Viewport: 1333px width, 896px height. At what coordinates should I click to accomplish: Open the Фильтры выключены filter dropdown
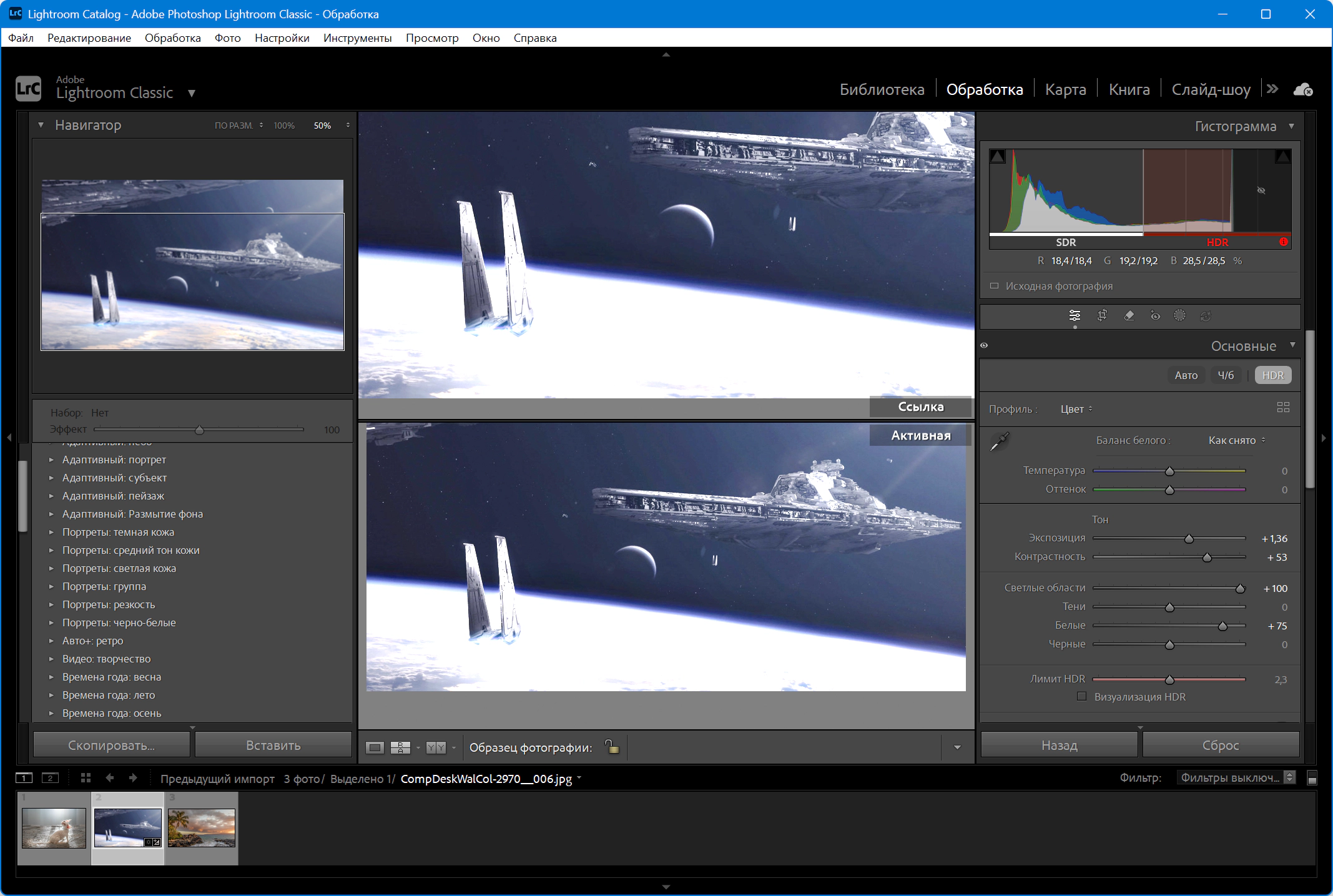[1236, 777]
